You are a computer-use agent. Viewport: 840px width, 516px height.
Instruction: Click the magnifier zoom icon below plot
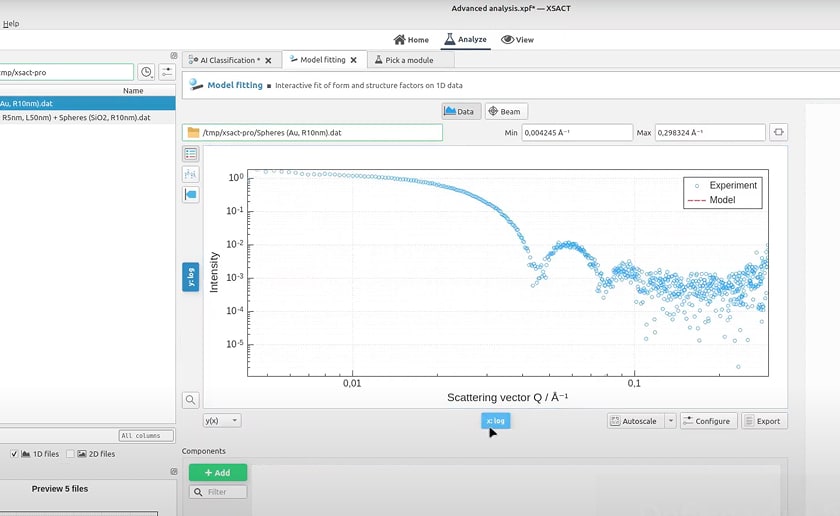click(x=191, y=400)
